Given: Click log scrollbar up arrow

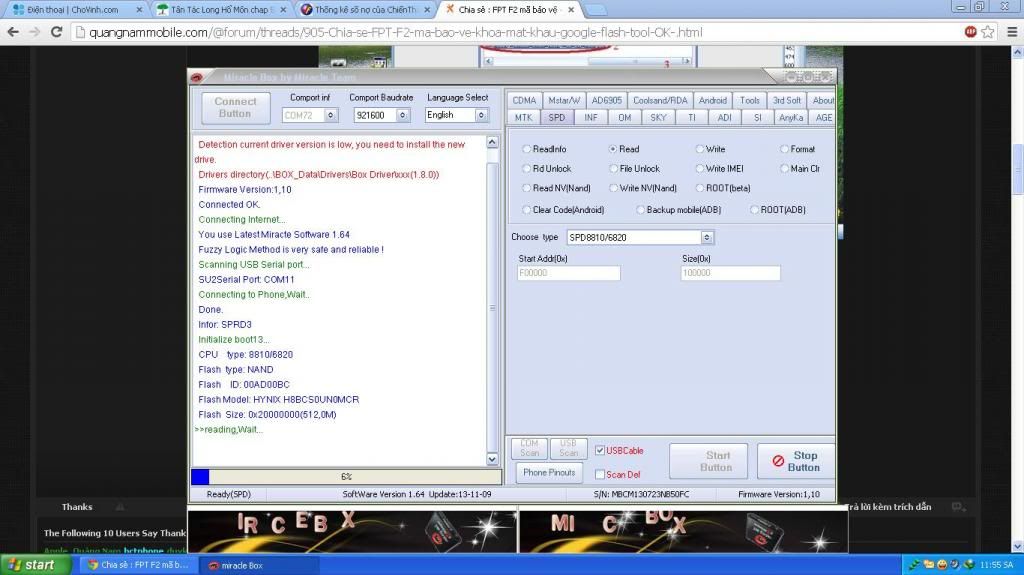Looking at the screenshot, I should pos(492,142).
